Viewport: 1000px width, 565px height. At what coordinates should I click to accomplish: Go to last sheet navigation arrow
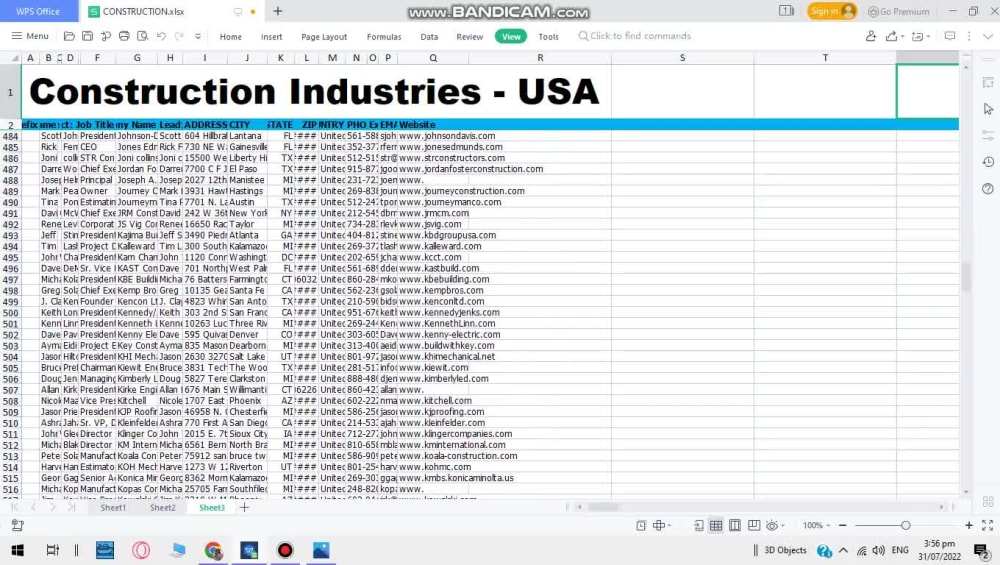(x=71, y=507)
